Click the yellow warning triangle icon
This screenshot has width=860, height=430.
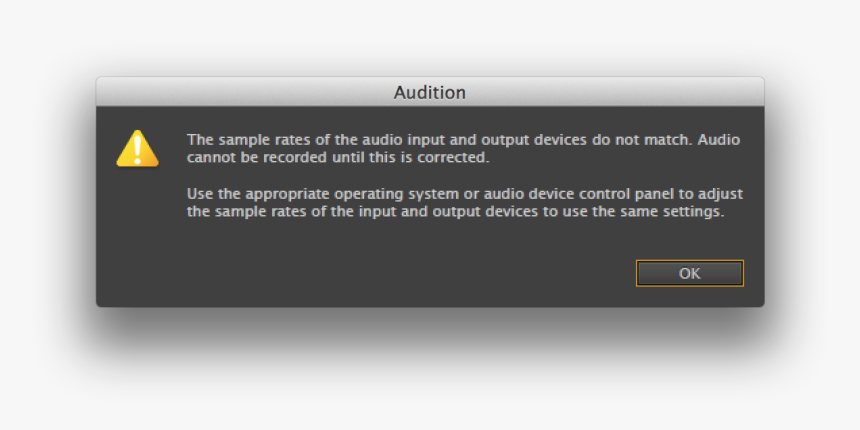click(138, 148)
